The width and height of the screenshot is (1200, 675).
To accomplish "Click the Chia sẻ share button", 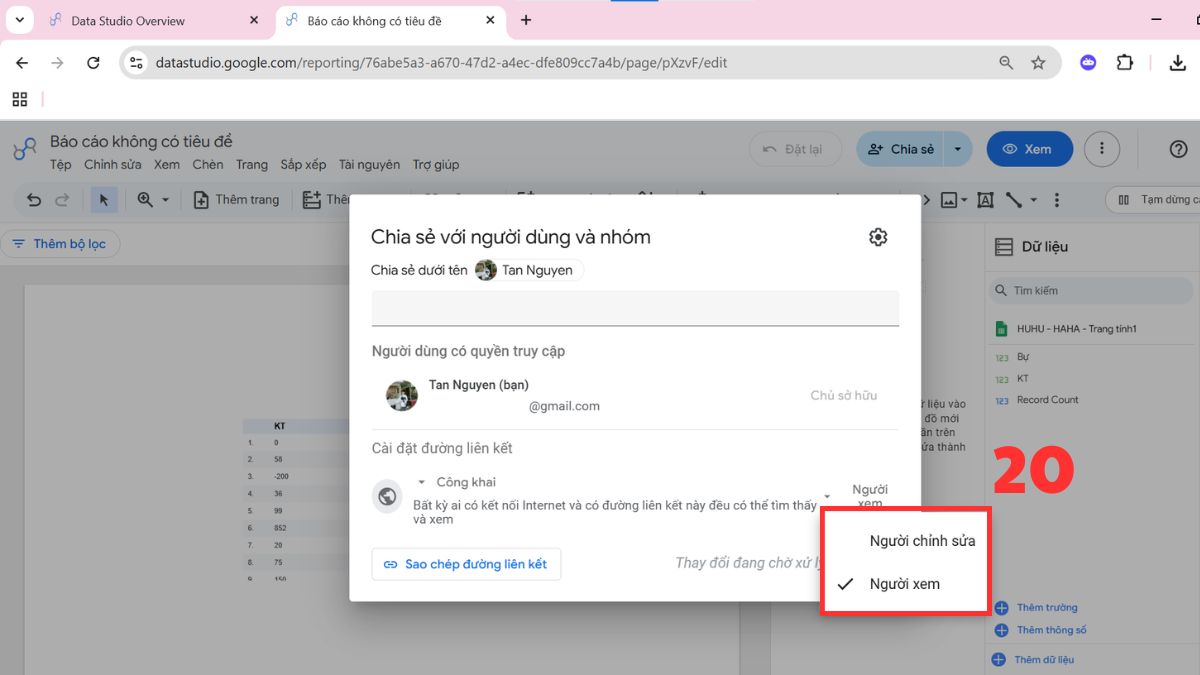I will (x=901, y=149).
